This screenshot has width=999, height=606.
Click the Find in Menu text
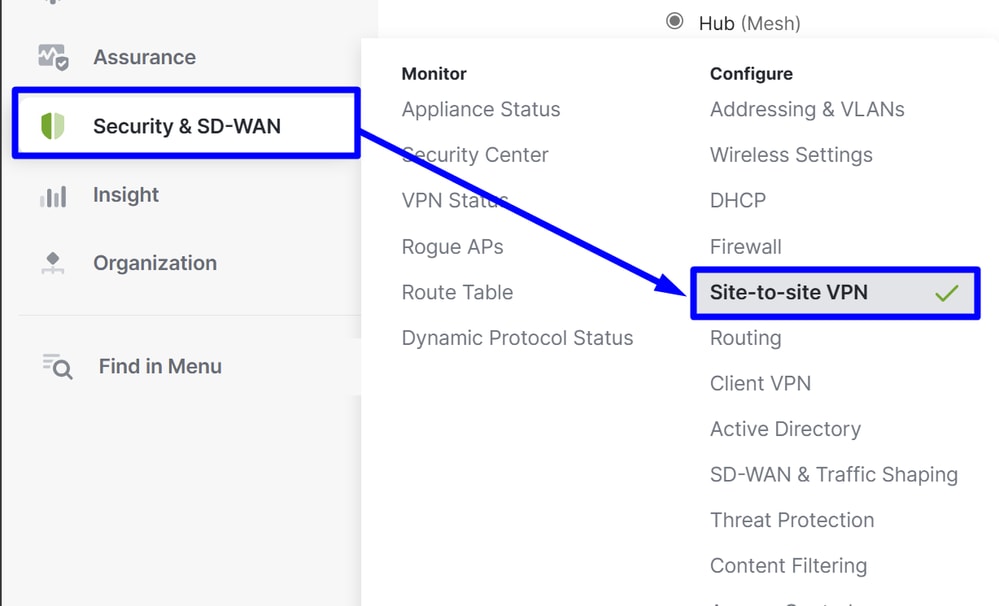[160, 366]
